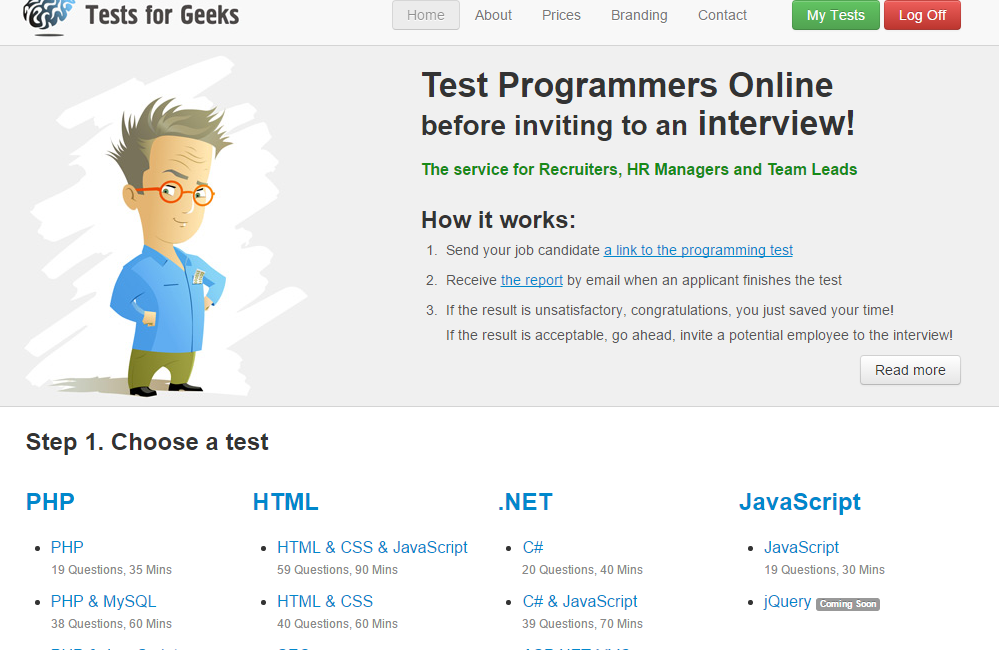This screenshot has height=650, width=999.
Task: Navigate to the Branding page
Action: [x=639, y=15]
